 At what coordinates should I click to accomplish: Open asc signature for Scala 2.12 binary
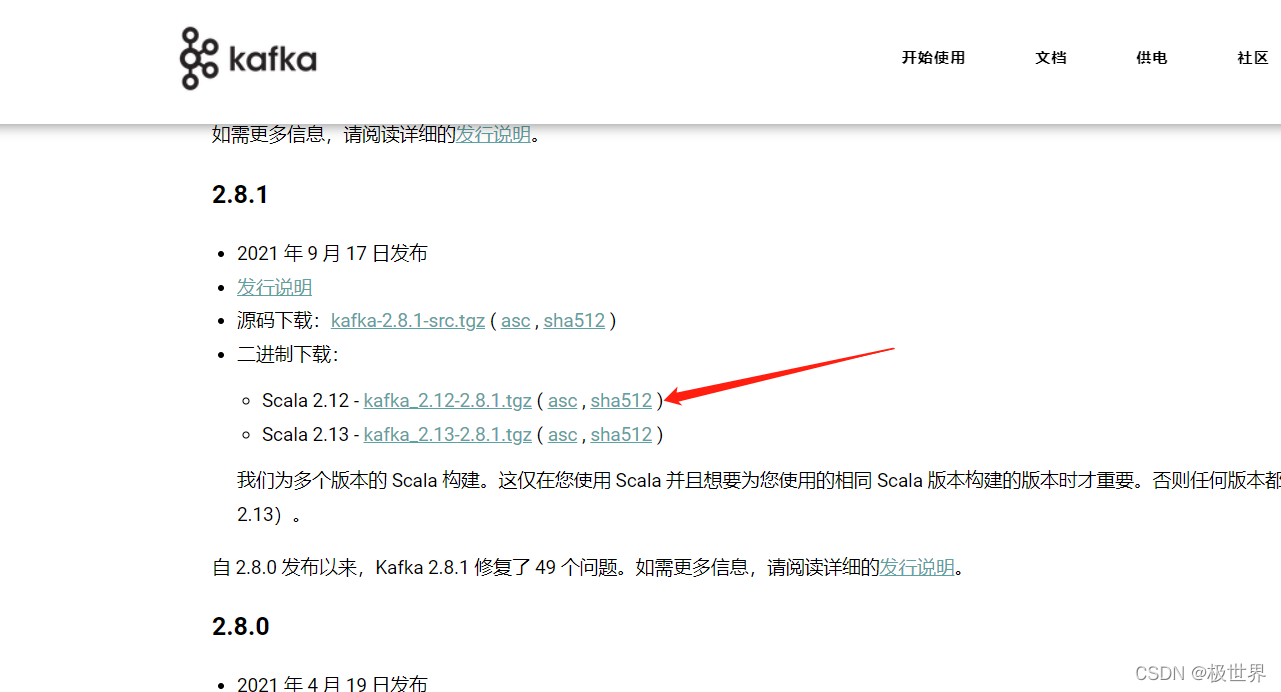(x=563, y=401)
